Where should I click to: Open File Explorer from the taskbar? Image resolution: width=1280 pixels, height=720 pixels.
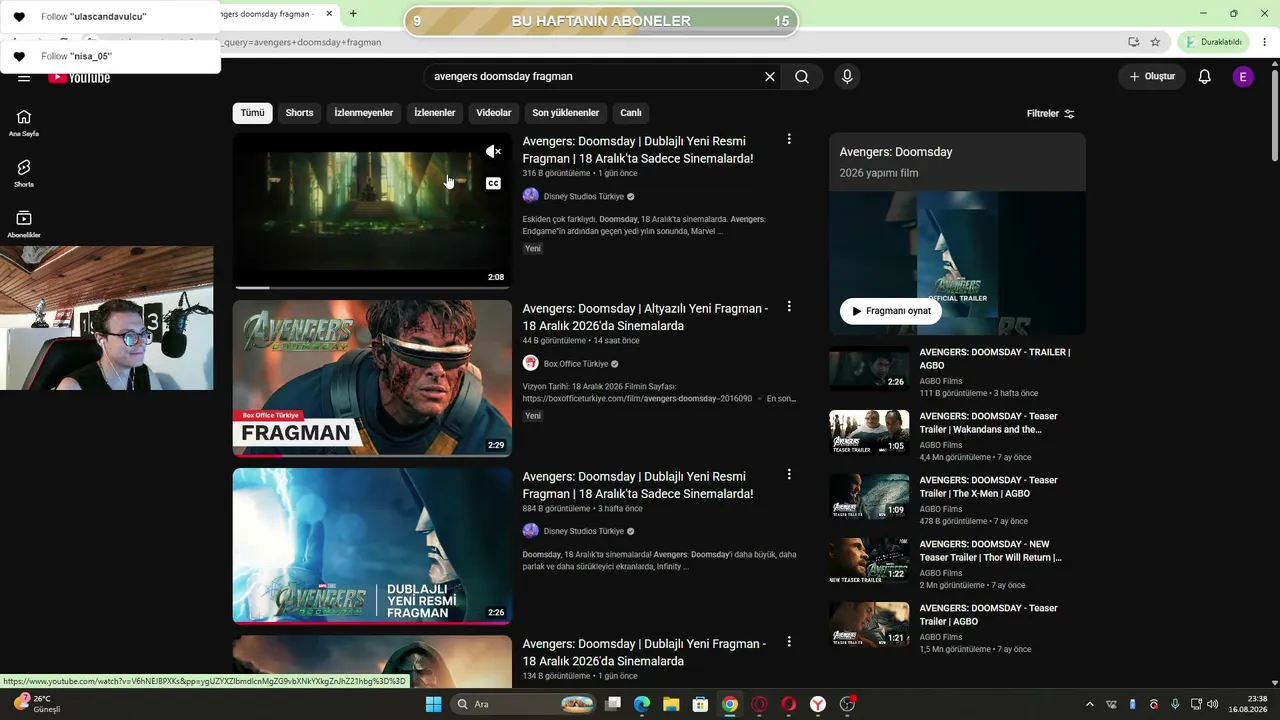click(x=671, y=704)
